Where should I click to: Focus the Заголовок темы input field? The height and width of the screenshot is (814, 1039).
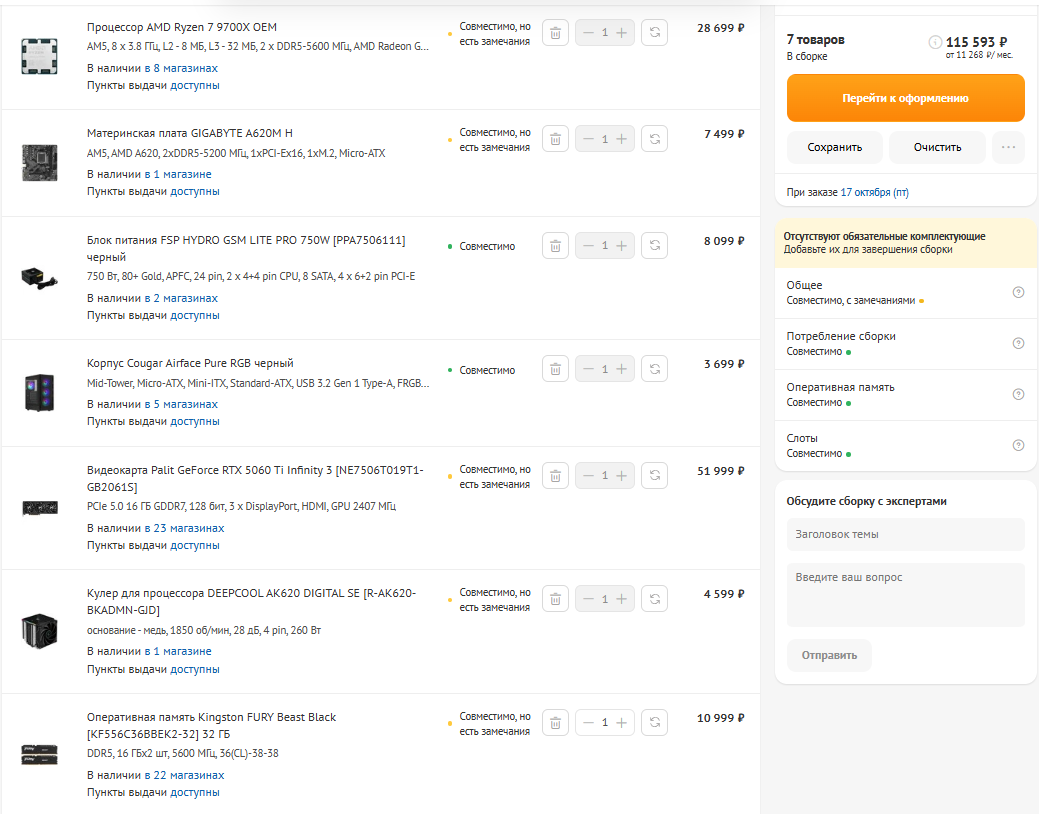click(x=906, y=534)
